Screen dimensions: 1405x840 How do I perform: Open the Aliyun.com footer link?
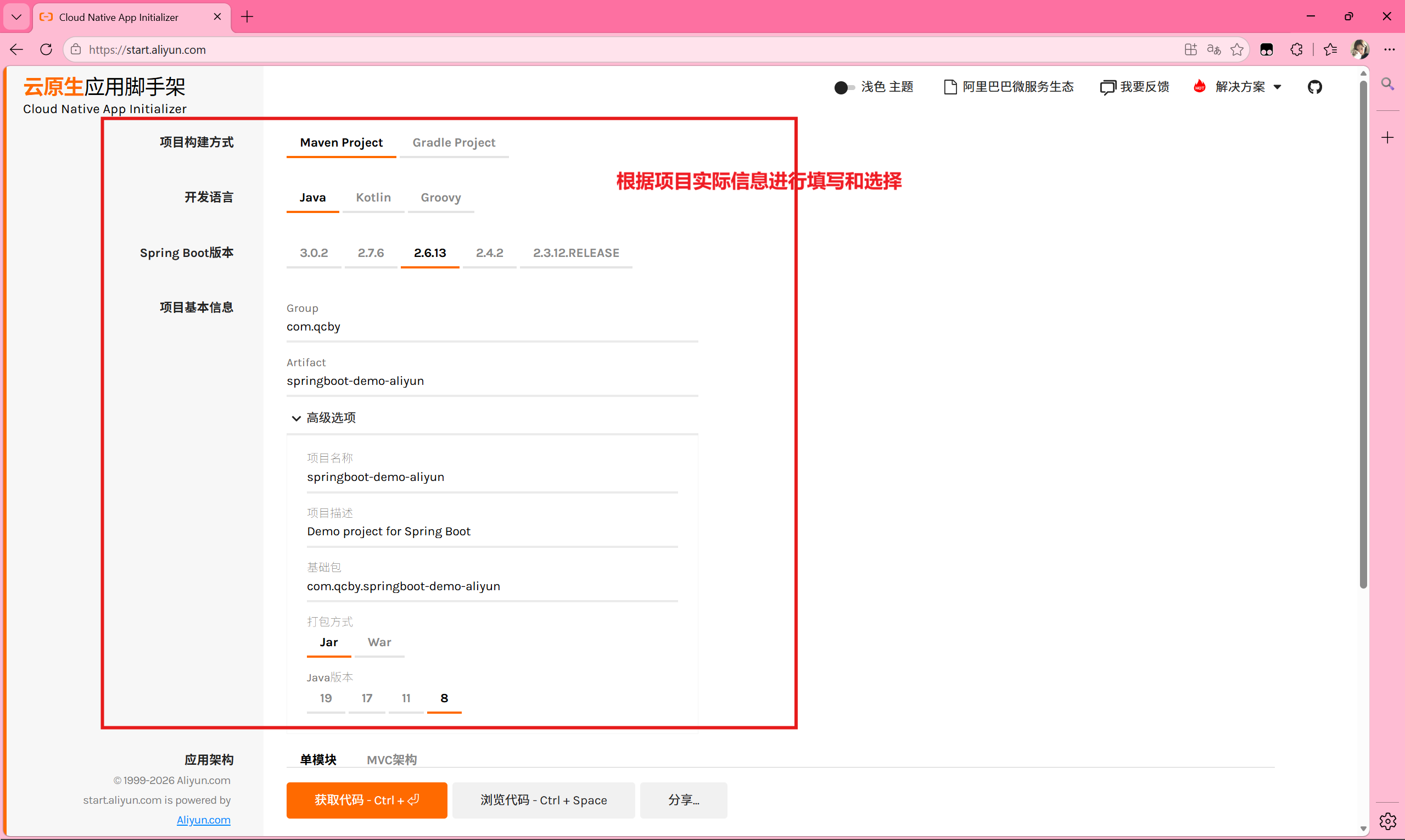[203, 820]
